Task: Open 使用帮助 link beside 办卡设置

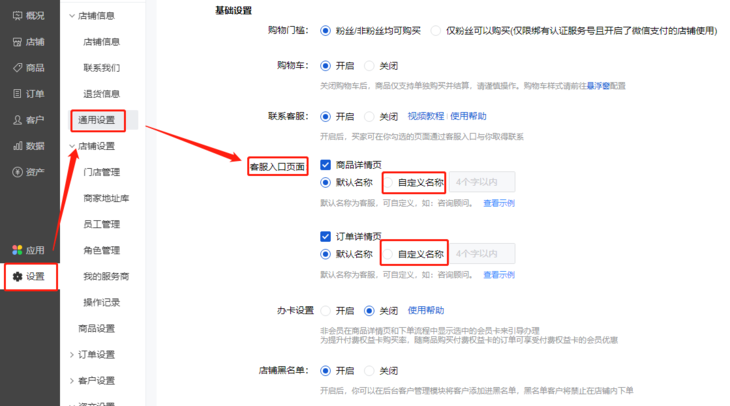Action: (x=426, y=310)
